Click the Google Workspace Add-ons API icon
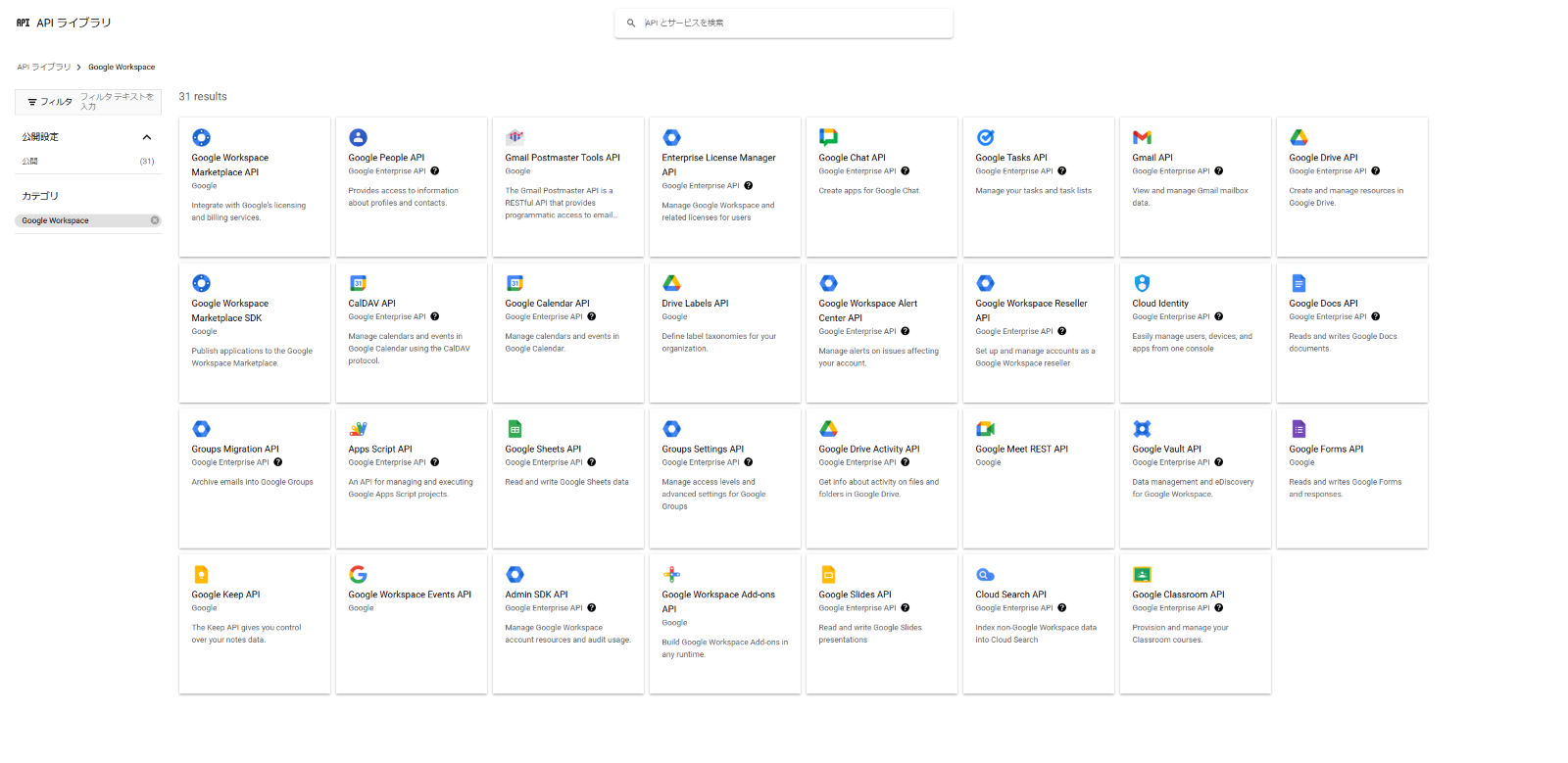Viewport: 1568px width, 763px height. 671,575
